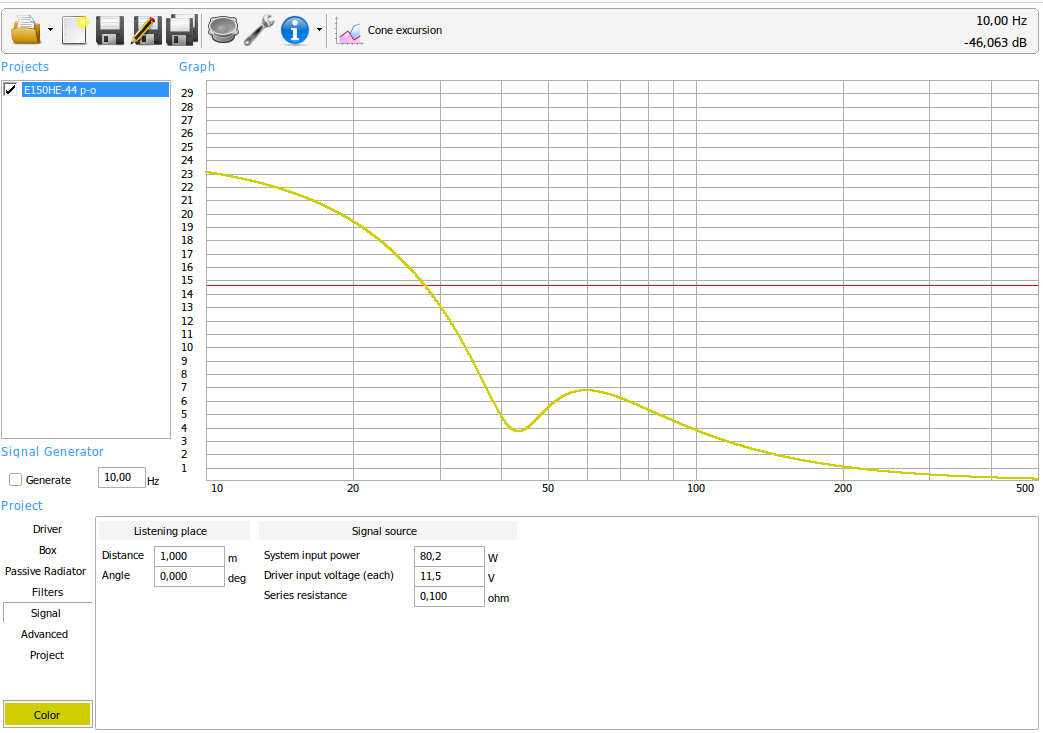
Task: Go to the Filters tab
Action: pyautogui.click(x=47, y=592)
